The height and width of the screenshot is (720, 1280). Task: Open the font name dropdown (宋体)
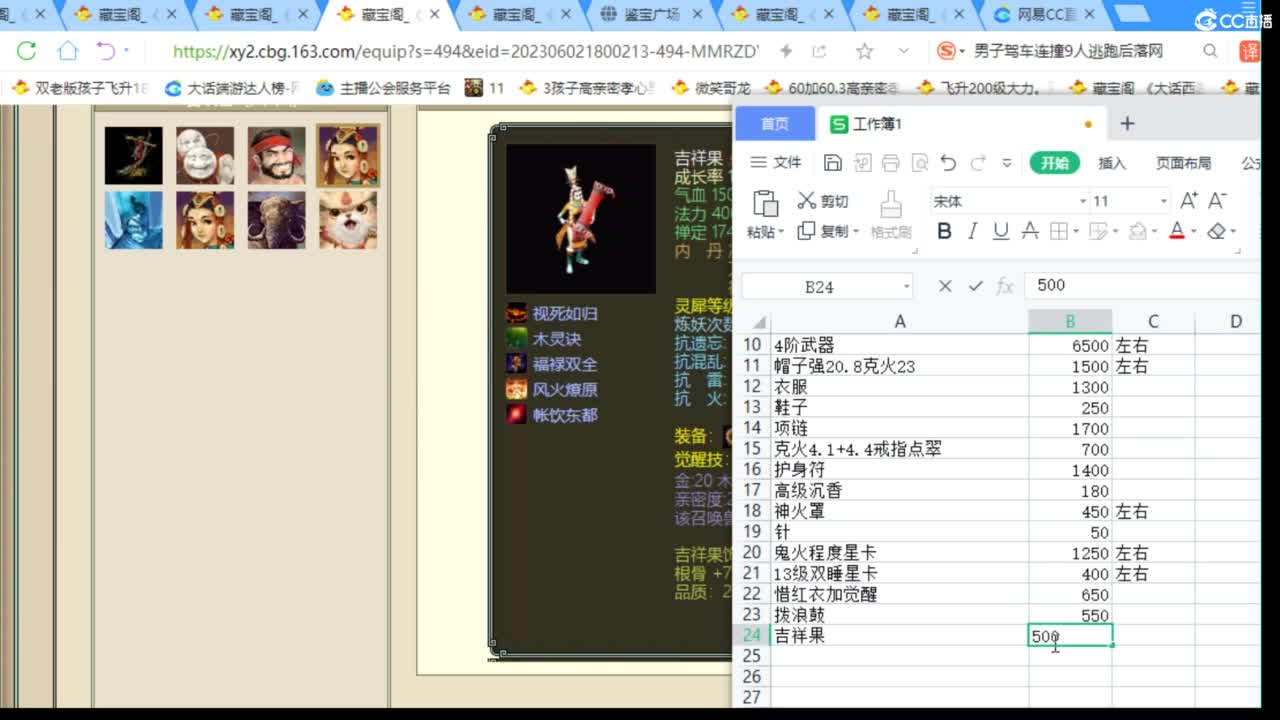coord(1082,201)
